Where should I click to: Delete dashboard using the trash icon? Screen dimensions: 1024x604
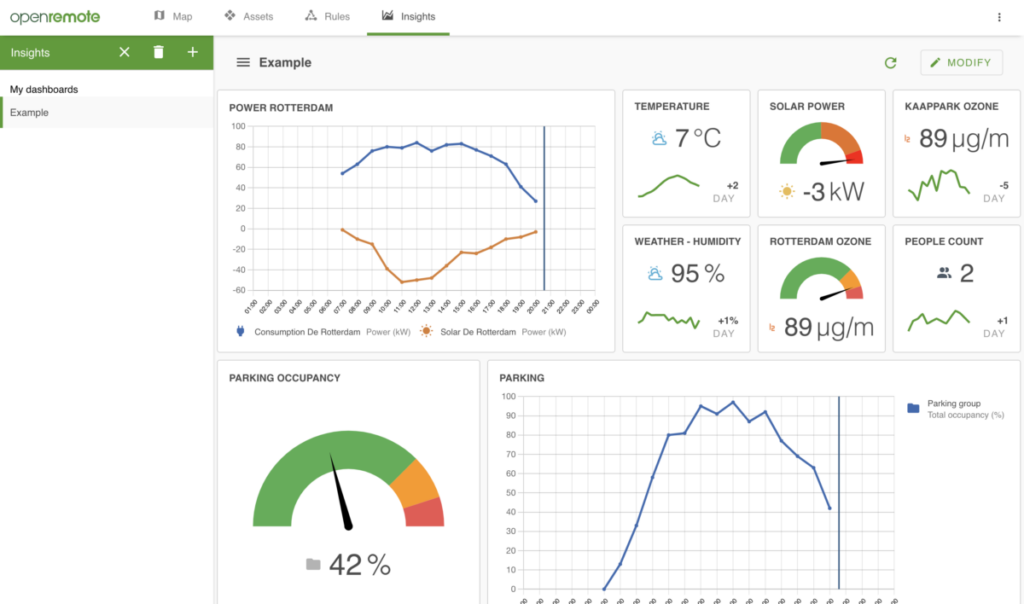pos(158,52)
